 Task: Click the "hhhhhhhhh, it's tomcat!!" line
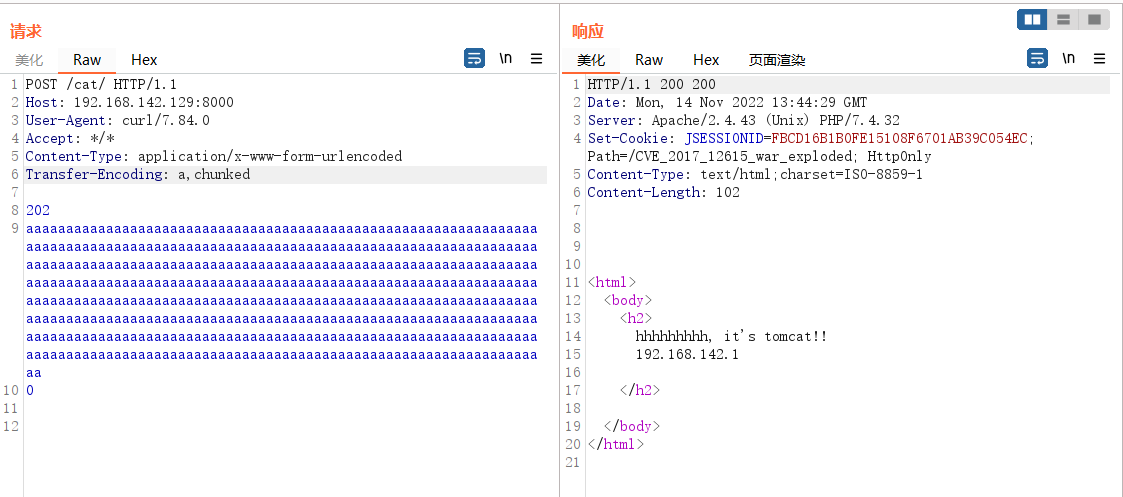tap(732, 337)
